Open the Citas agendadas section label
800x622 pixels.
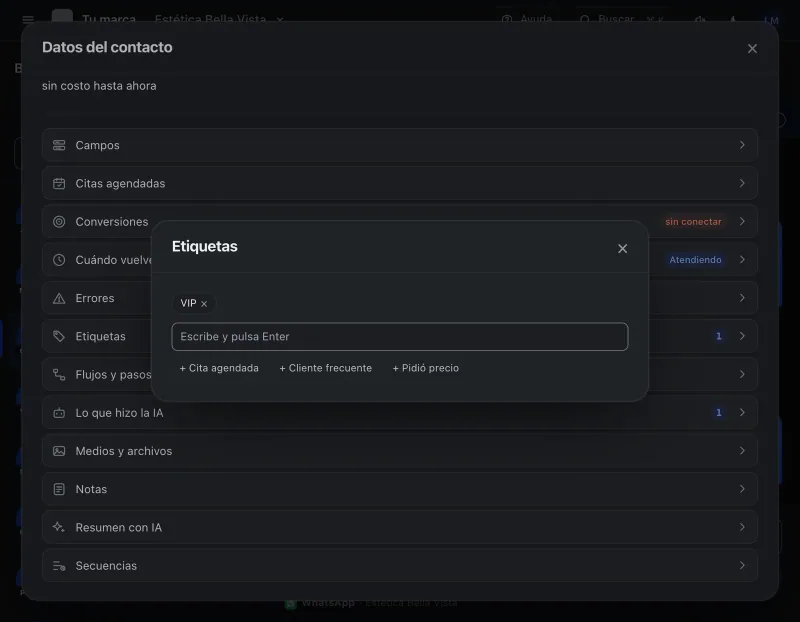[x=120, y=184]
